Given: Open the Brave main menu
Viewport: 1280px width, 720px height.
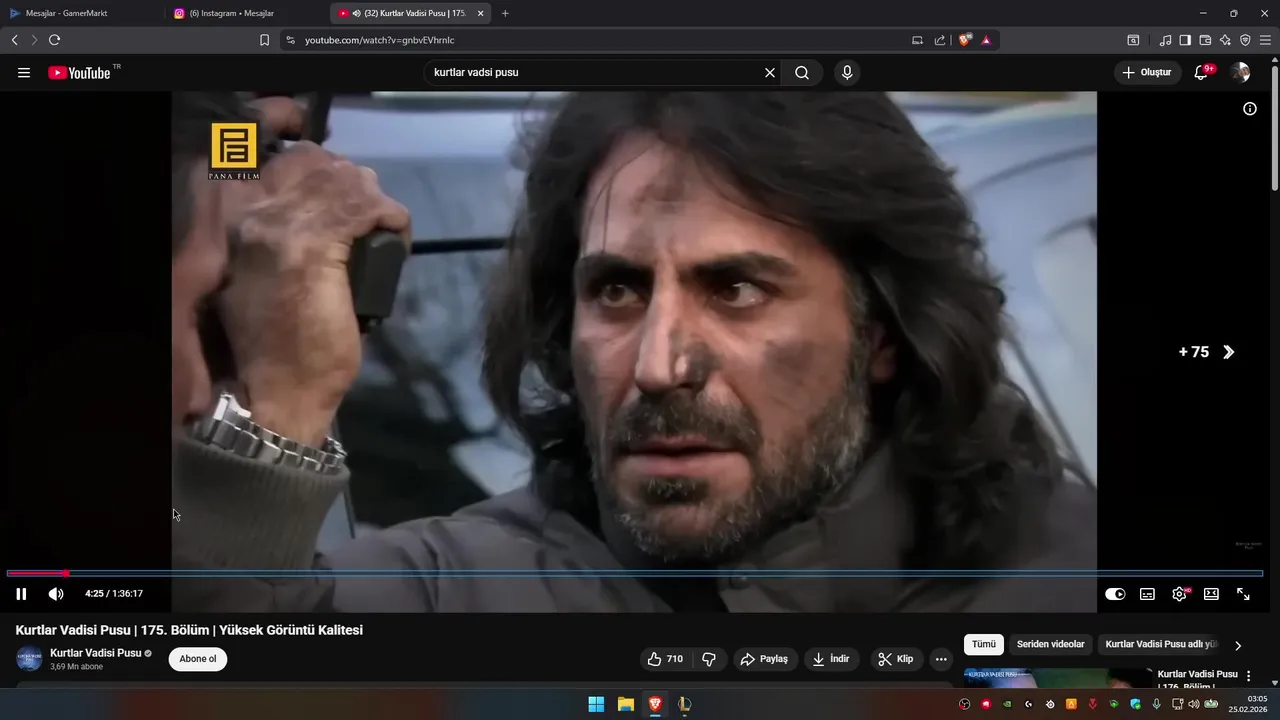Looking at the screenshot, I should [x=1265, y=40].
